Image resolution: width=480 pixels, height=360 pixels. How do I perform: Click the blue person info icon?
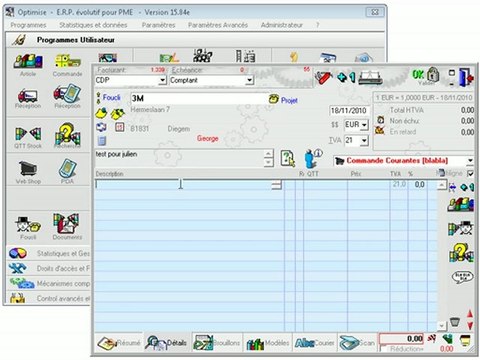click(313, 158)
